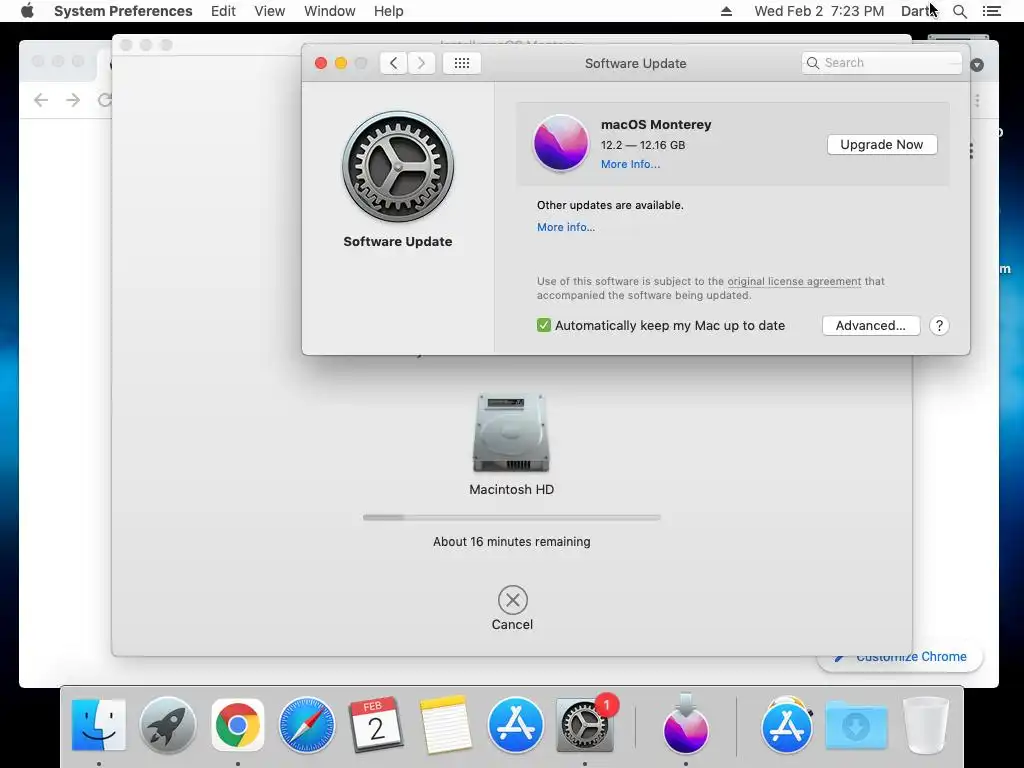Viewport: 1024px width, 768px height.
Task: Click the About 16 minutes remaining text
Action: 511,541
